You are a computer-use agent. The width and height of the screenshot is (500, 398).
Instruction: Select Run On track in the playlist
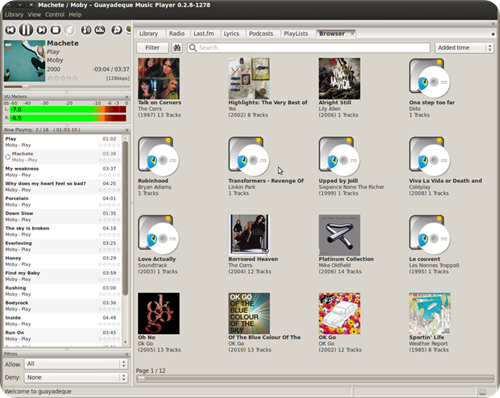coord(63,336)
